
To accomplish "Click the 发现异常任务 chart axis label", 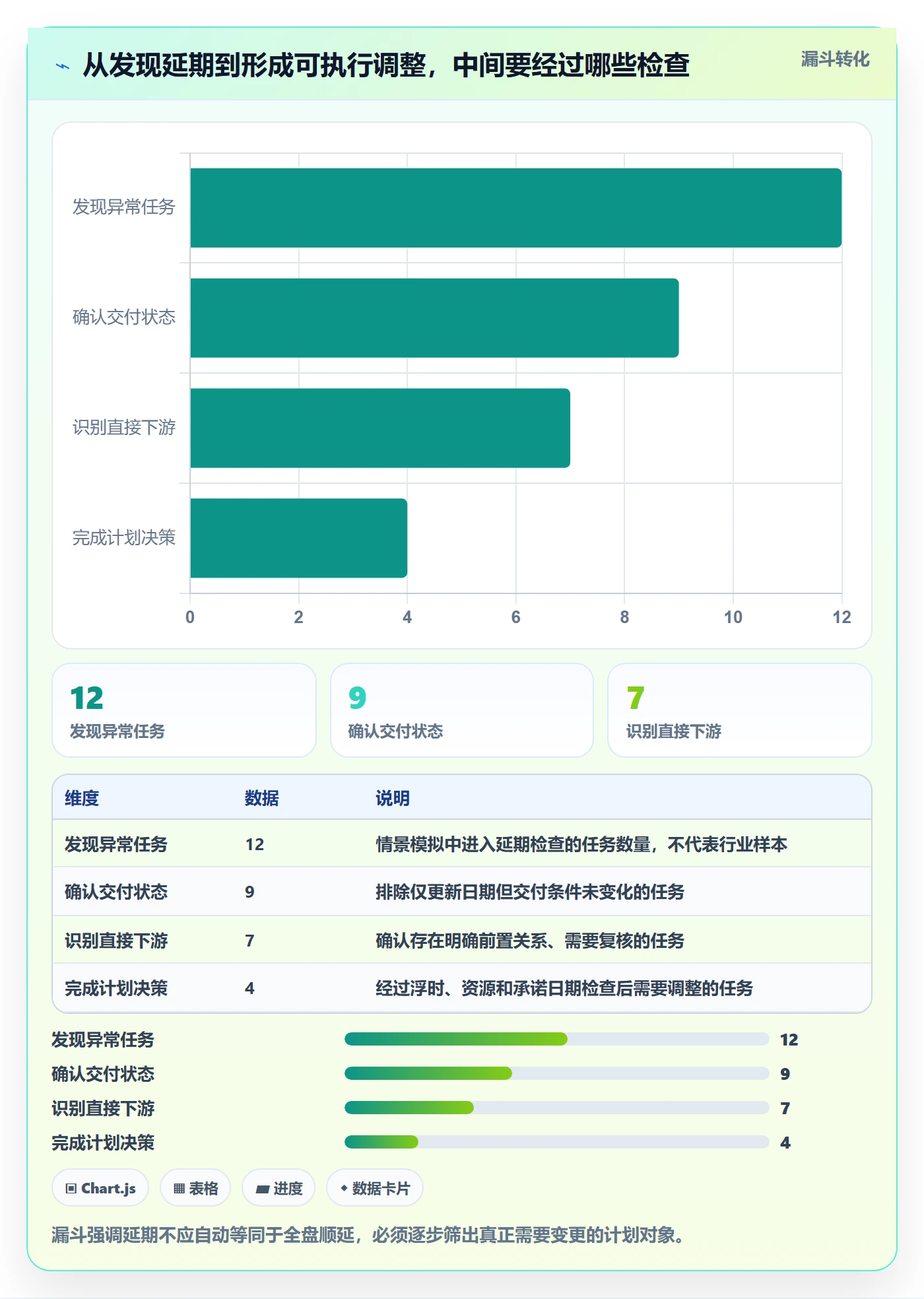I will click(124, 207).
